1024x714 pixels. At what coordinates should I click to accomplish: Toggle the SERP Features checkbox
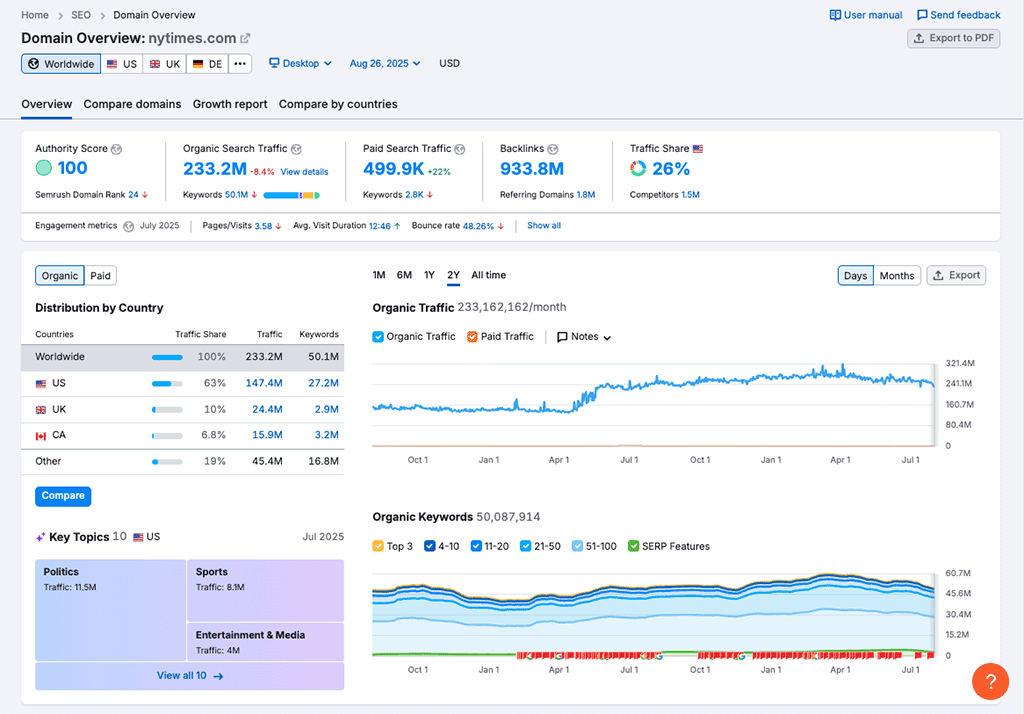[x=633, y=546]
